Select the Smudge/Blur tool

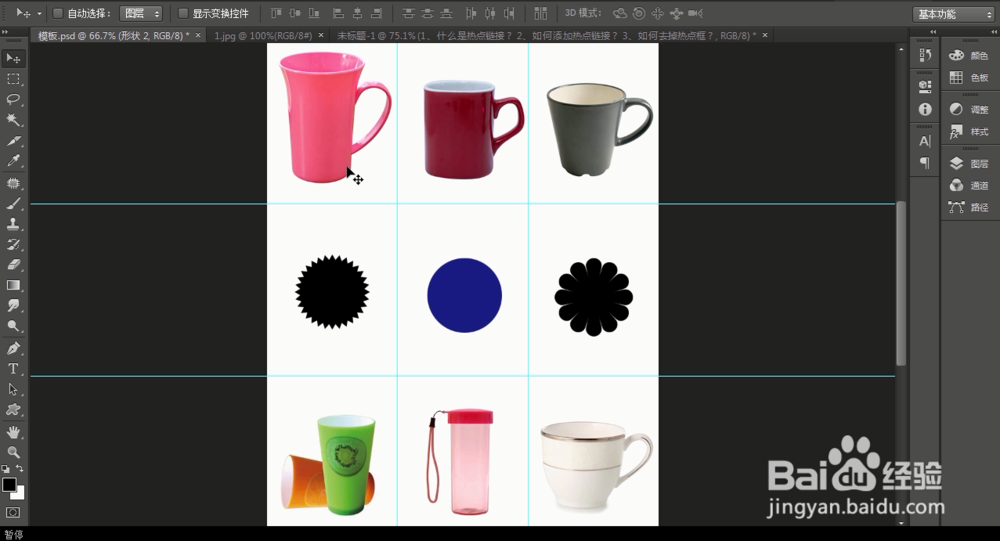click(13, 306)
